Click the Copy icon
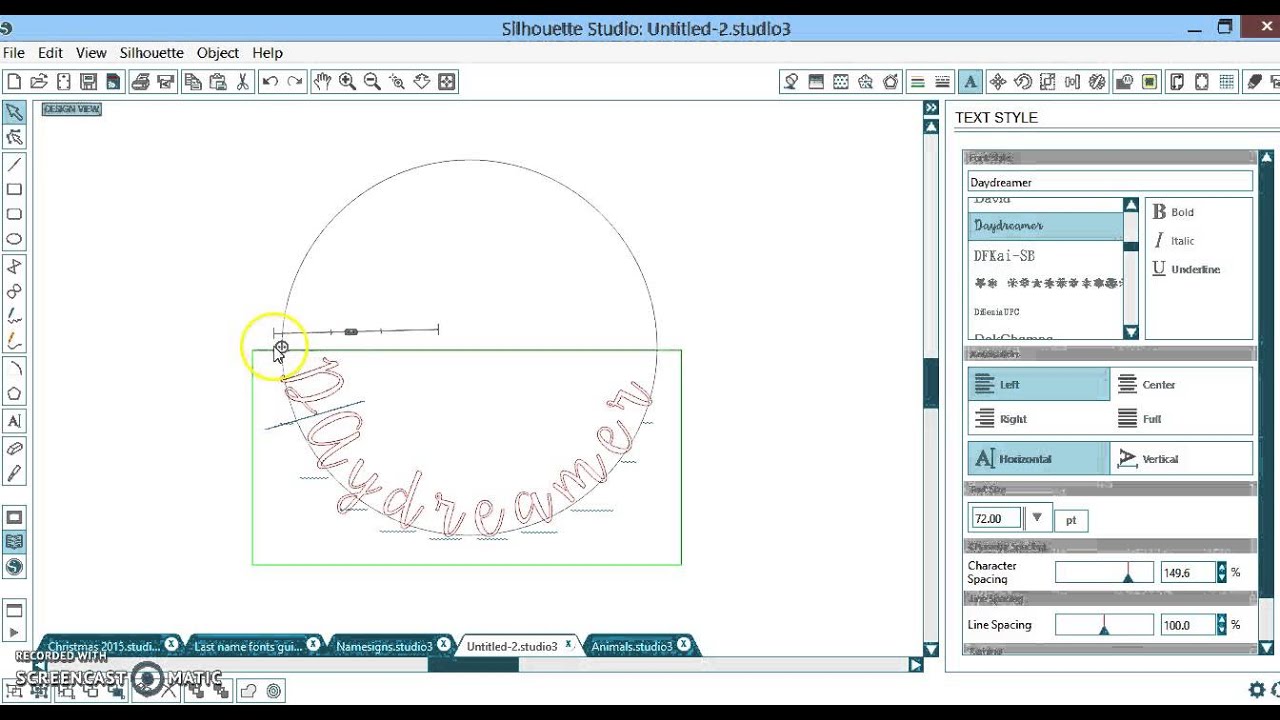1280x720 pixels. point(193,82)
